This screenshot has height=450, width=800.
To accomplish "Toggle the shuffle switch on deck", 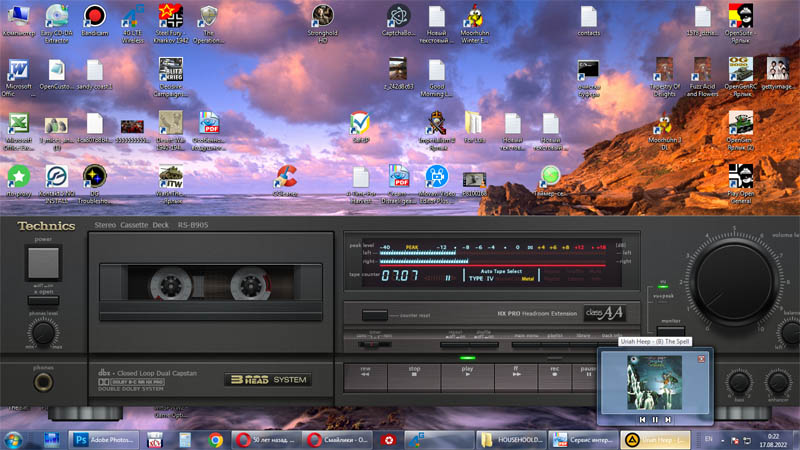I will (x=484, y=345).
